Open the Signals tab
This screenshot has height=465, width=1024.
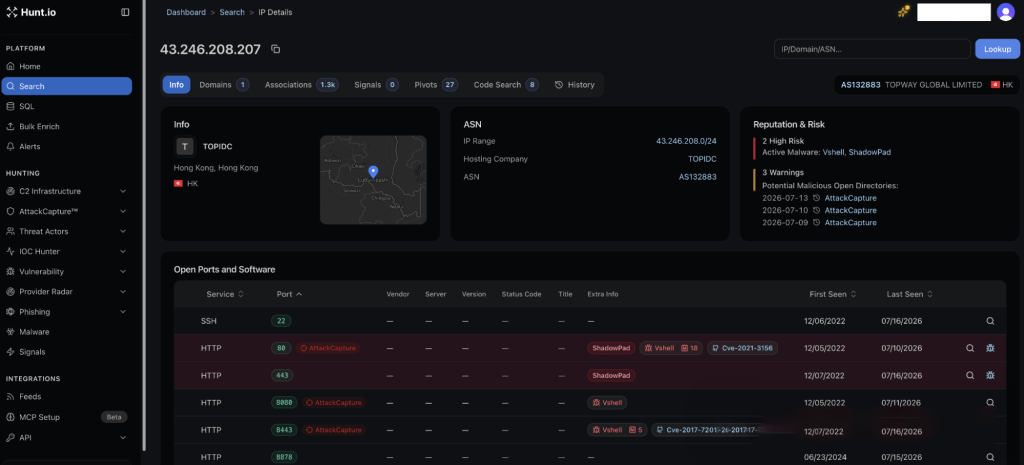pos(376,85)
